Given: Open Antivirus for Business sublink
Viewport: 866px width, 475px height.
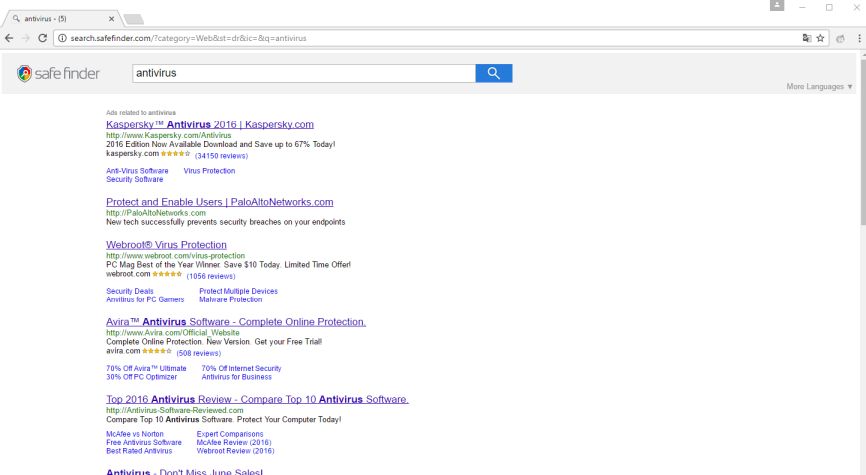Looking at the screenshot, I should (236, 377).
